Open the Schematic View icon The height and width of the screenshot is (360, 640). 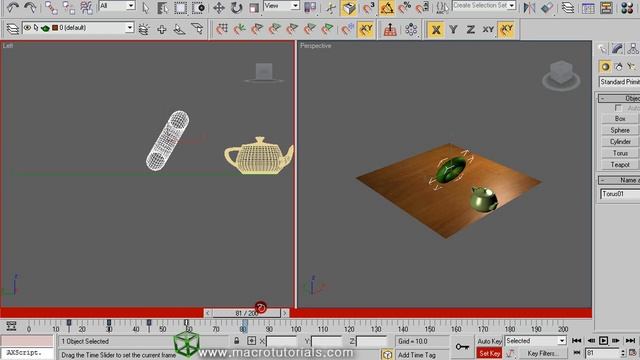607,7
